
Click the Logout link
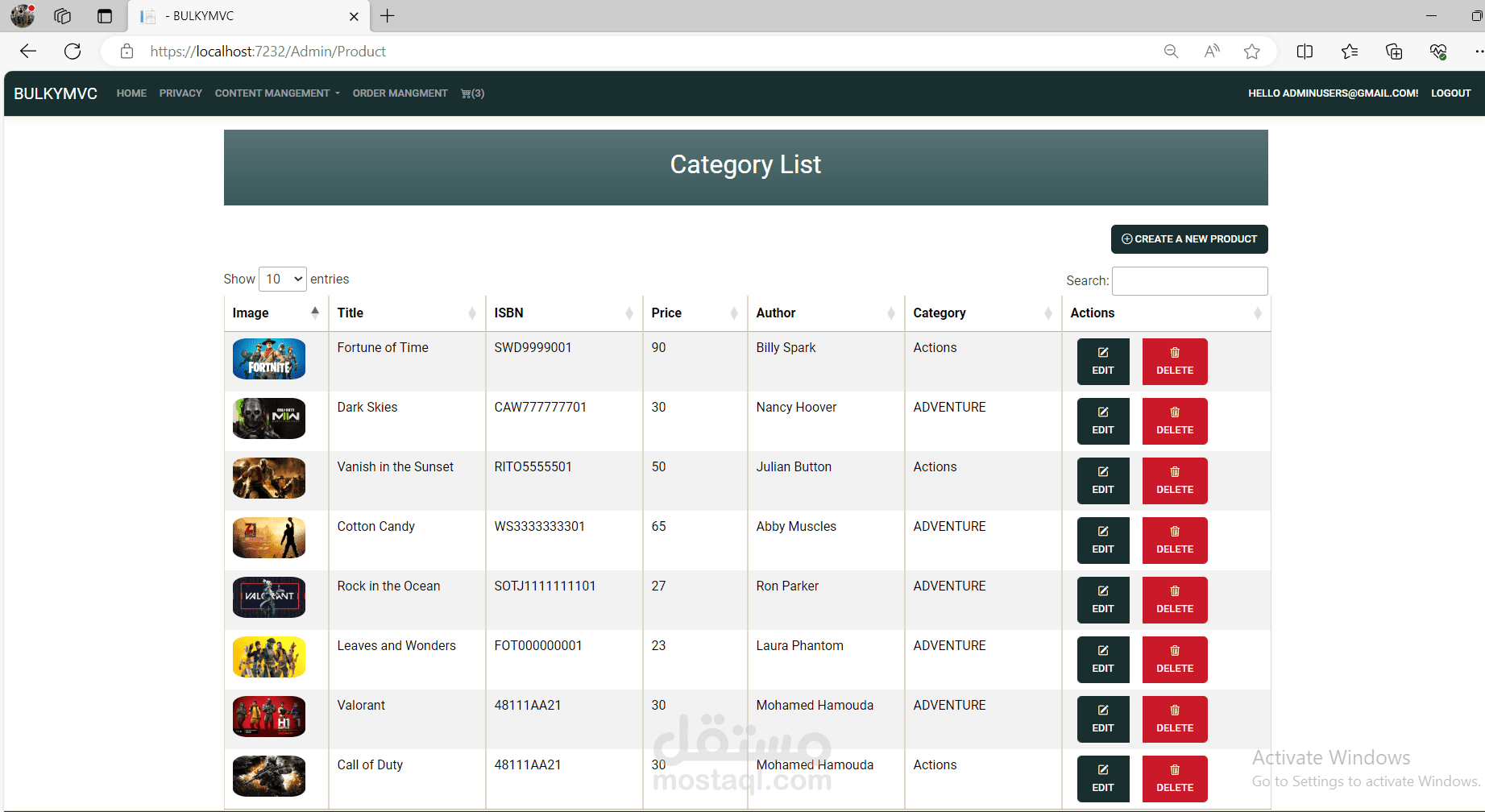click(1450, 93)
